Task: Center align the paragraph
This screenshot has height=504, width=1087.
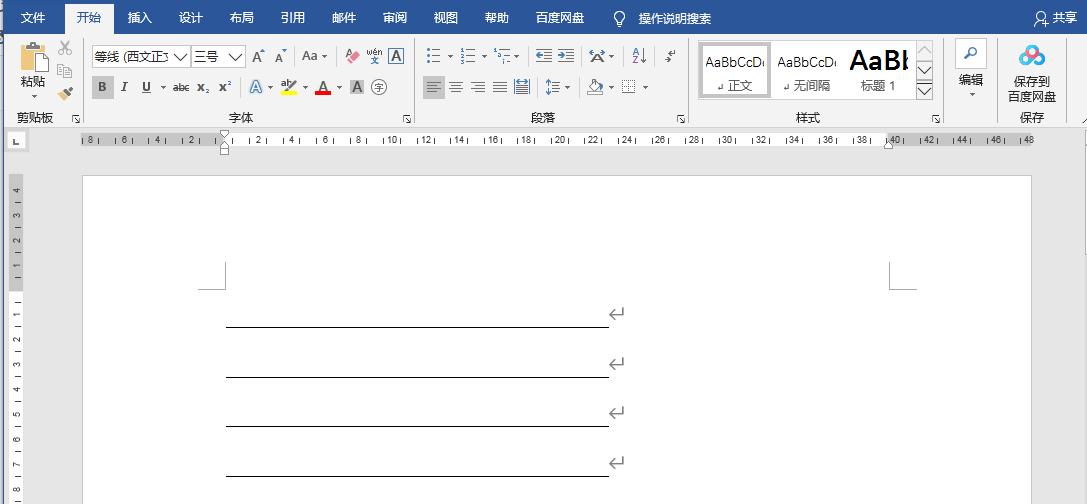Action: tap(456, 87)
